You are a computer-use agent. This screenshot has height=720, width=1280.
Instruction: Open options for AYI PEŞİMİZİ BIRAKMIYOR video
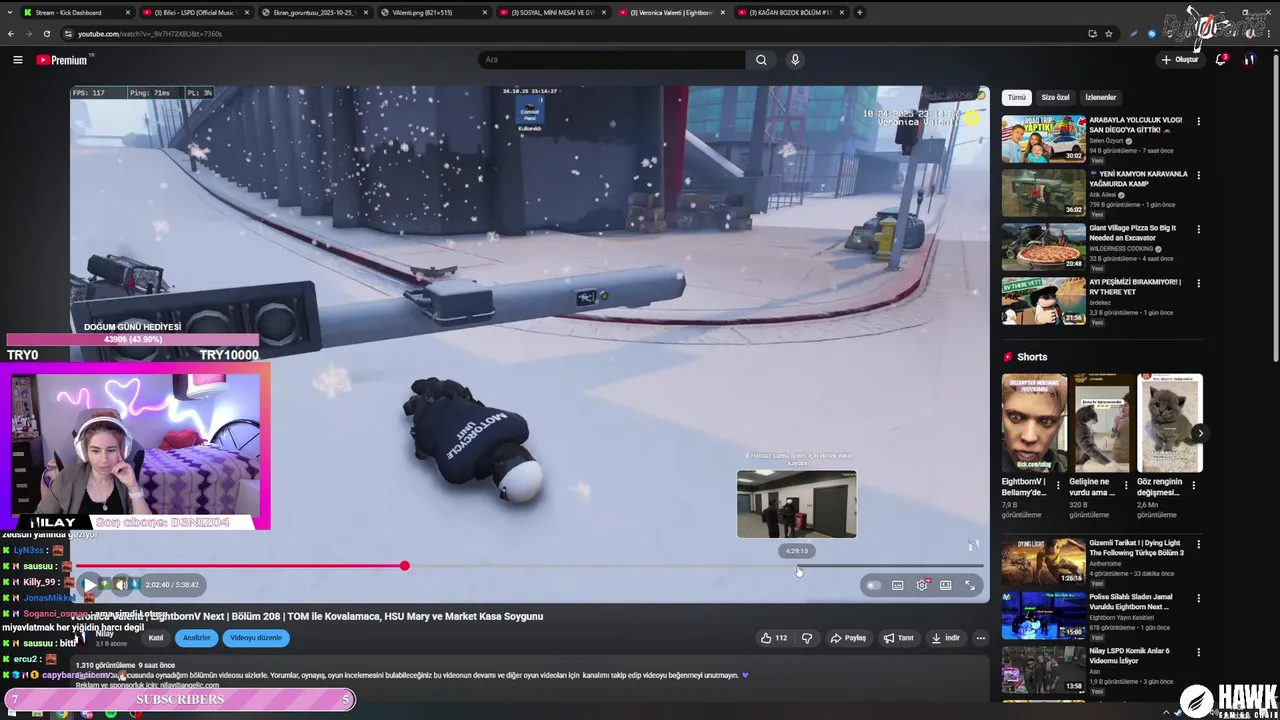pos(1198,284)
